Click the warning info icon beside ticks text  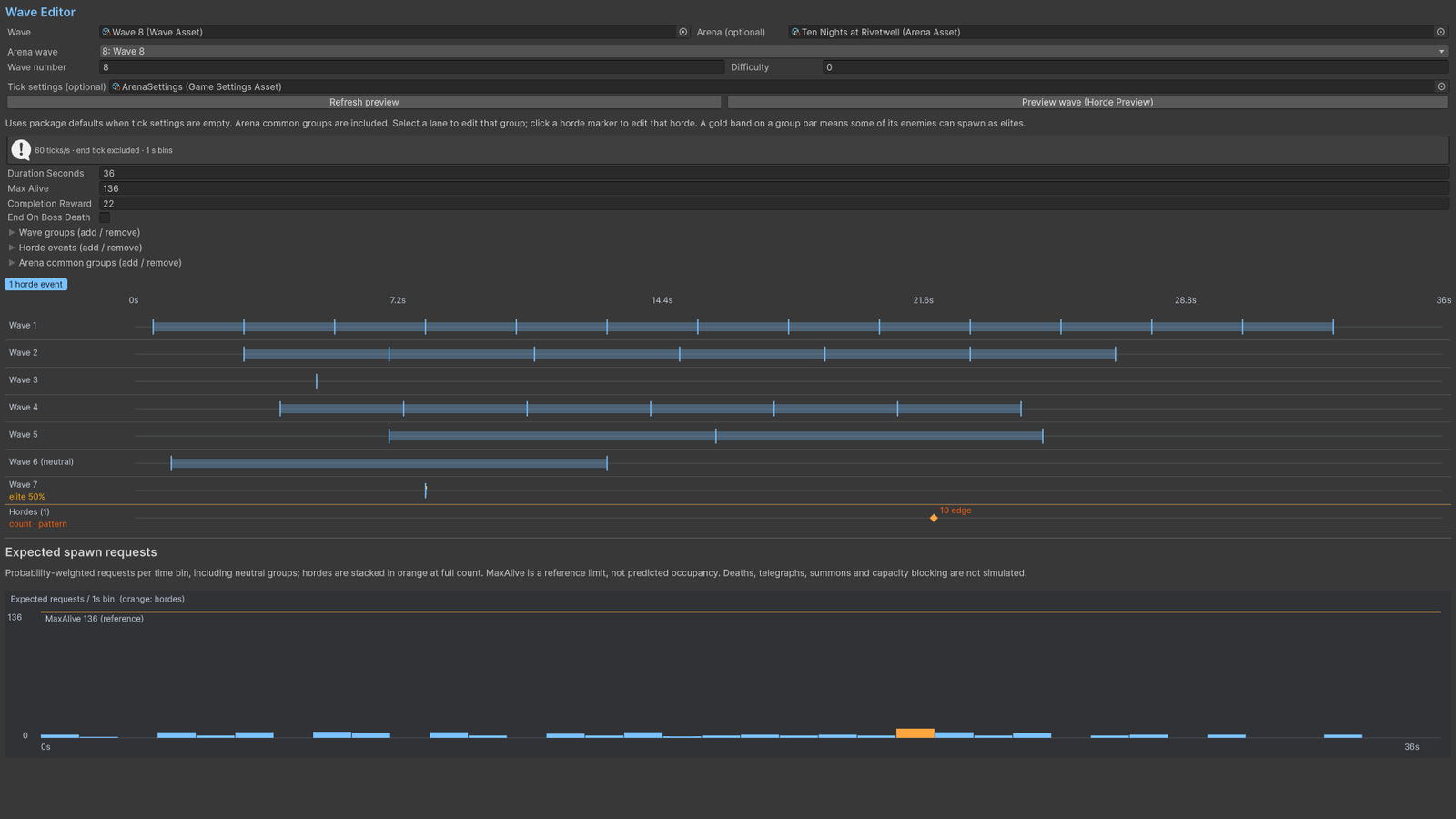pos(21,150)
